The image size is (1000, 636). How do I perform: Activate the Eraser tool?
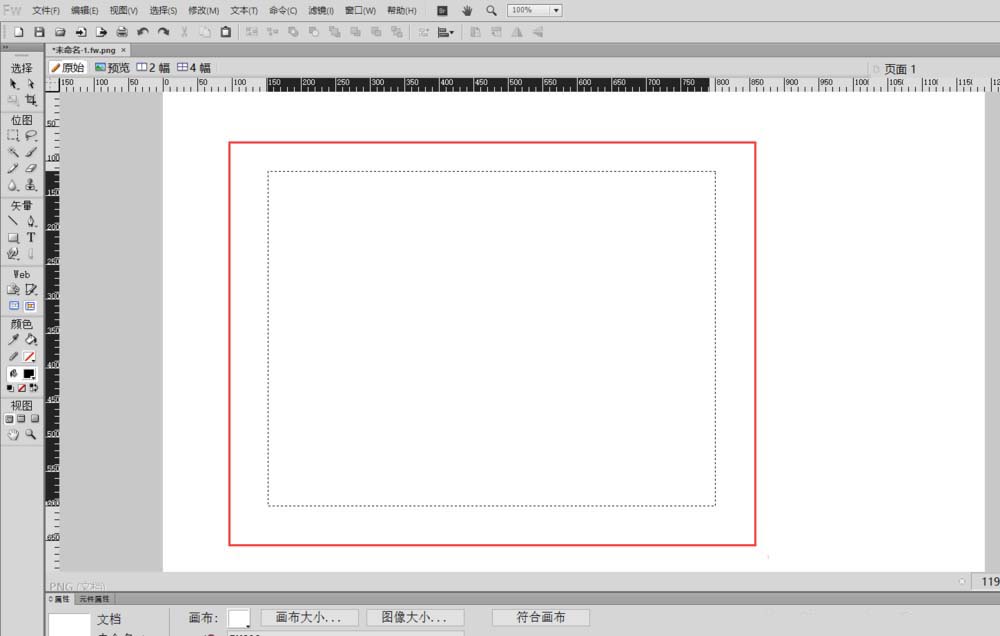pyautogui.click(x=31, y=169)
